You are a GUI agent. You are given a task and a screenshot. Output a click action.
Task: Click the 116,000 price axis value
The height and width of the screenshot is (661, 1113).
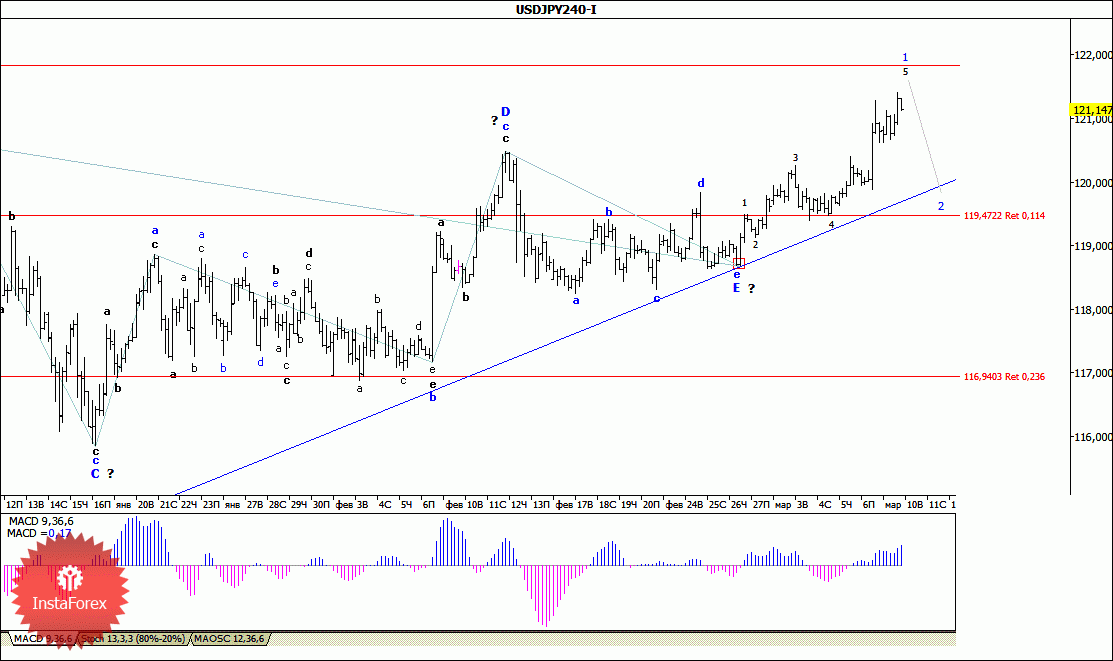pos(1093,437)
